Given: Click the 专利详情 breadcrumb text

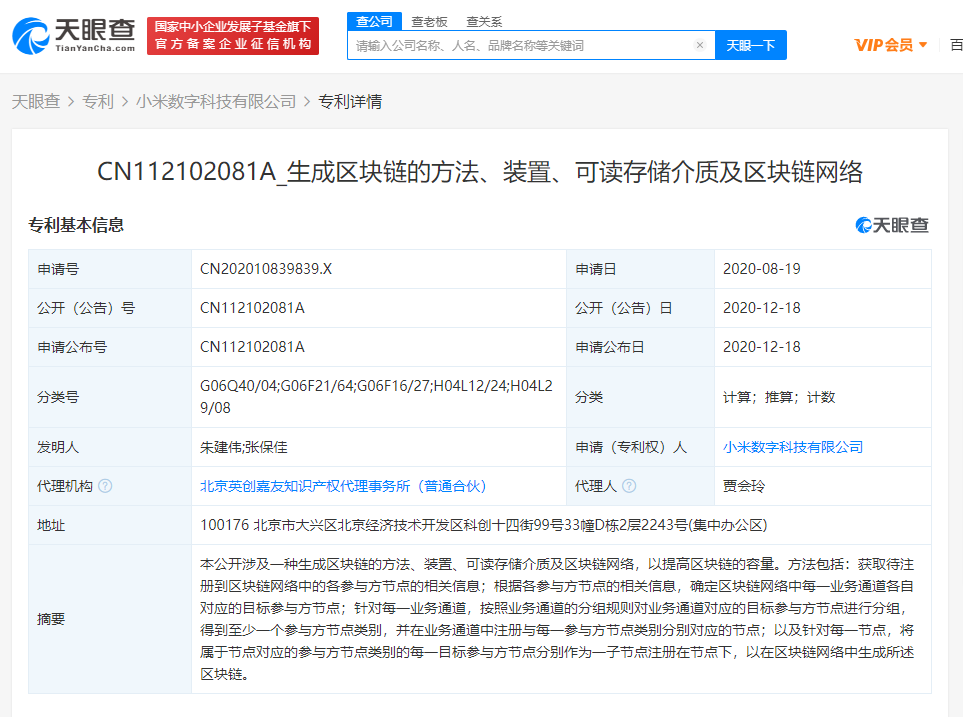Looking at the screenshot, I should click(x=350, y=101).
